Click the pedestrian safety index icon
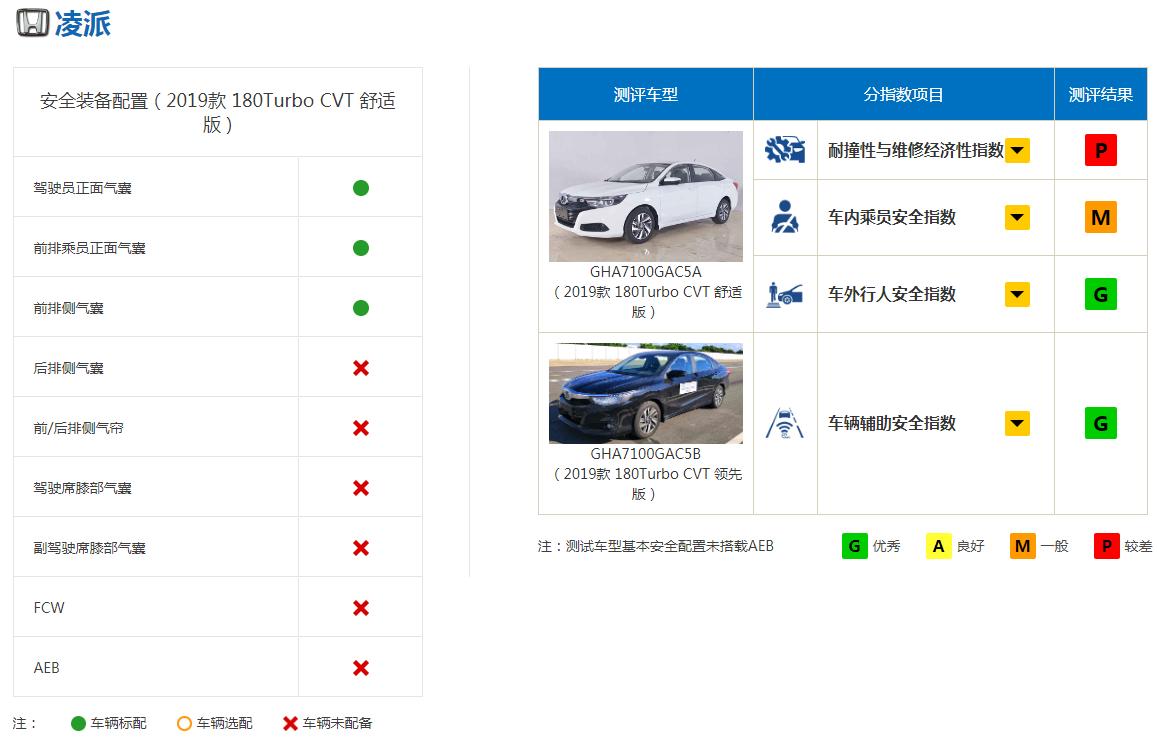Viewport: 1157px width, 741px height. (x=785, y=294)
